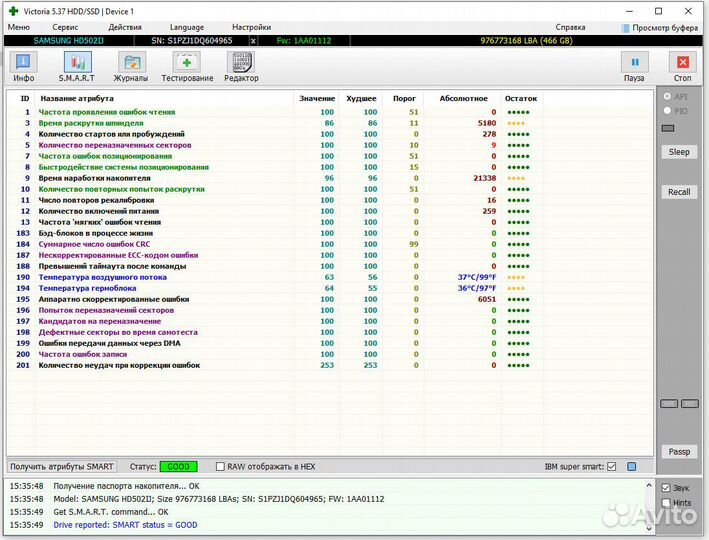Open the Настройки menu
Viewport: 709px width, 540px height.
251,27
